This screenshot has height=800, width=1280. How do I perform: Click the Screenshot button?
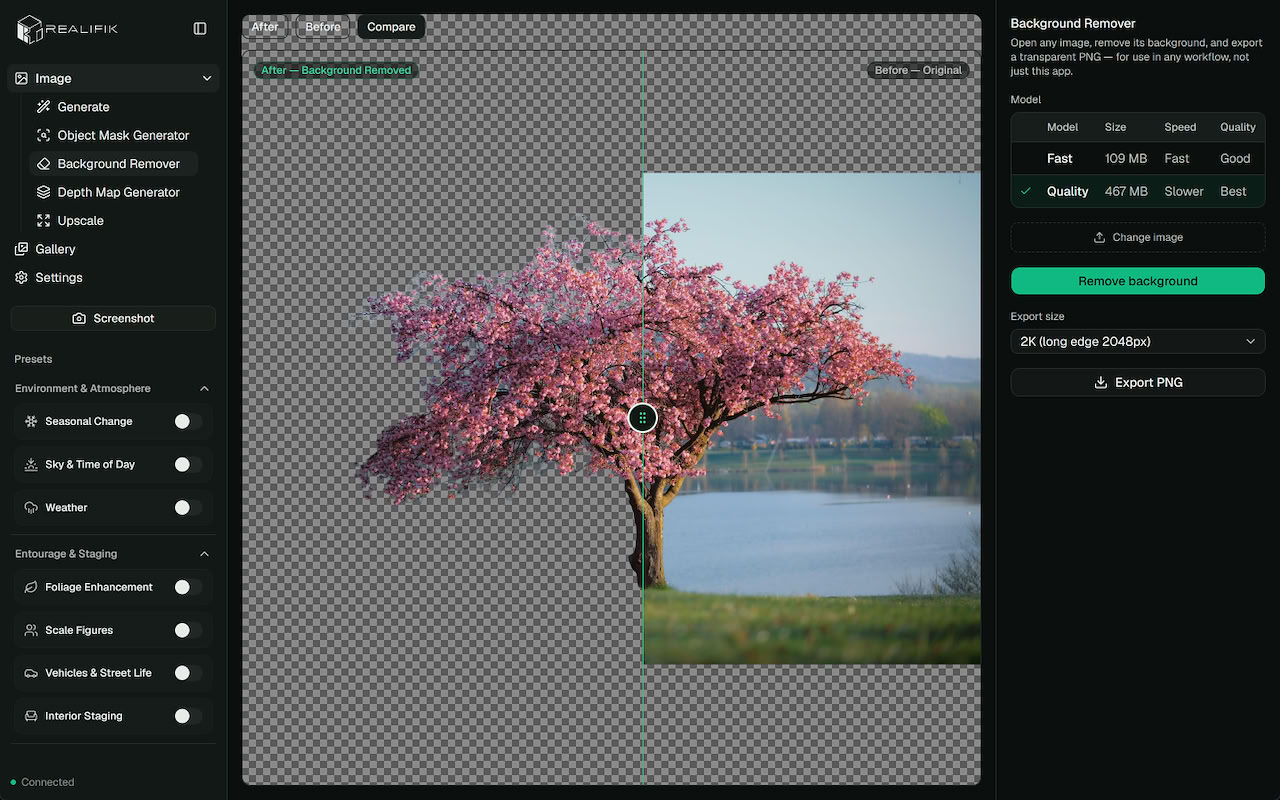click(113, 318)
